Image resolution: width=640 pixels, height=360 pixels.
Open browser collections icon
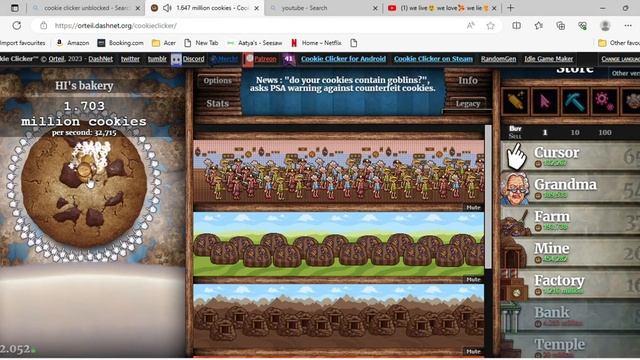[560, 26]
